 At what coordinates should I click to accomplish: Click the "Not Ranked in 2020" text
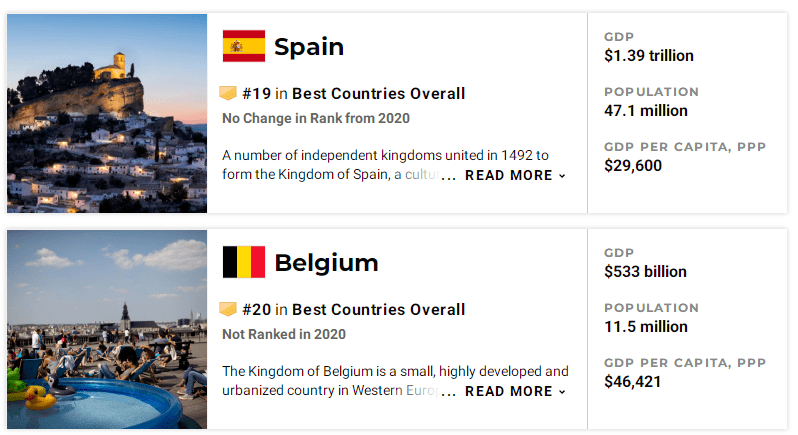click(284, 334)
